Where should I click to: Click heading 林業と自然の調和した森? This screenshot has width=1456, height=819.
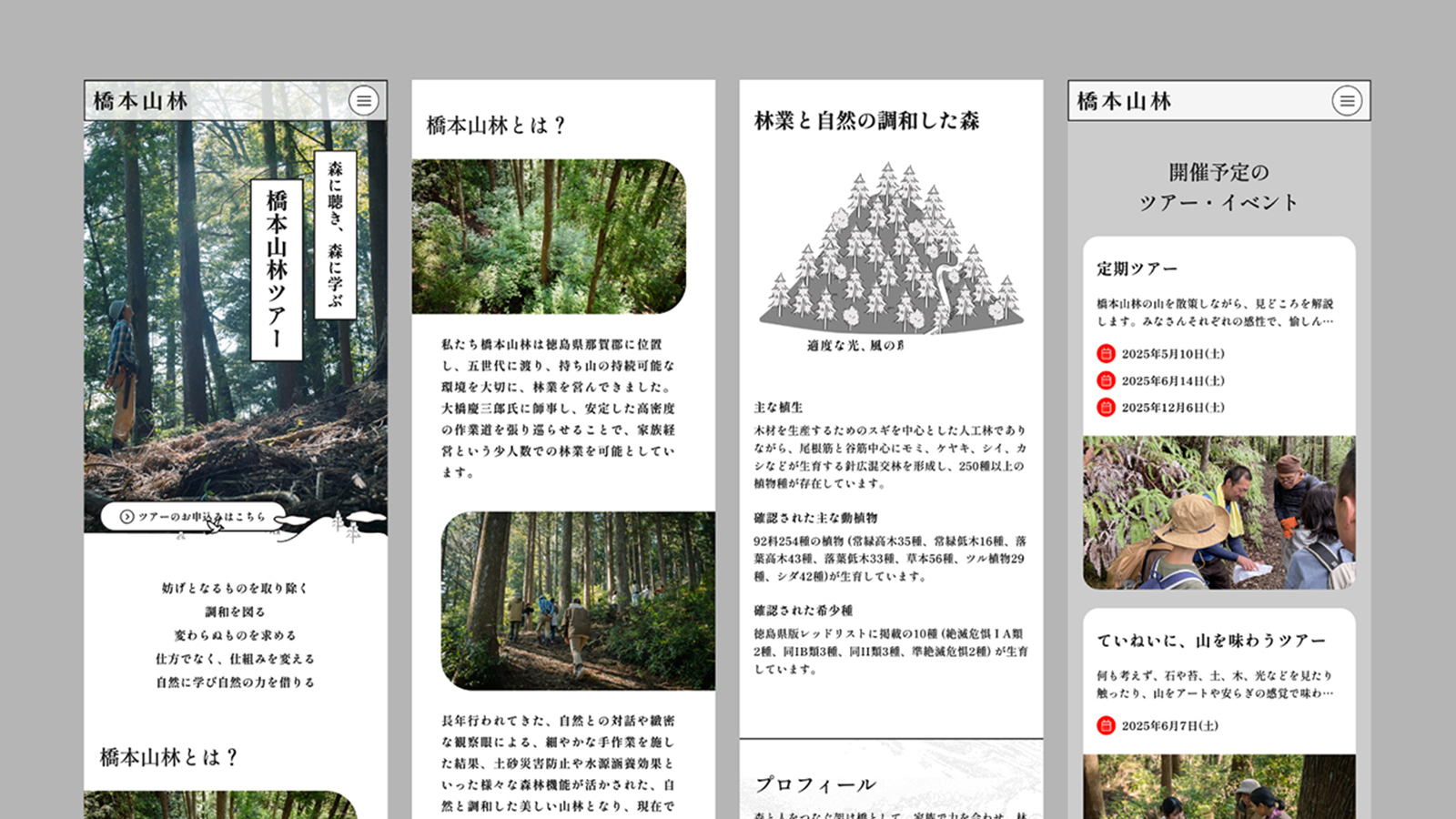click(x=866, y=121)
